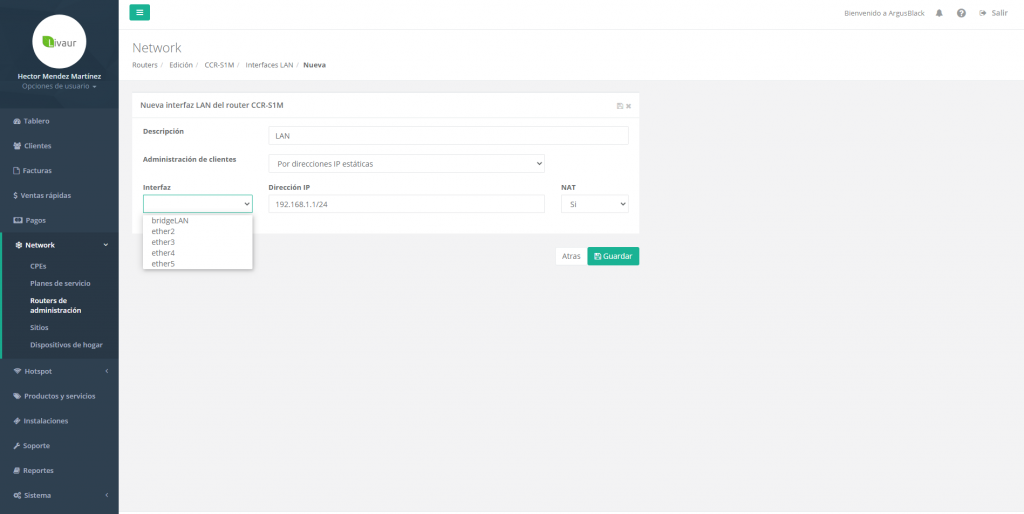Click the Interfaz dropdown box
The image size is (1024, 514).
click(x=198, y=204)
